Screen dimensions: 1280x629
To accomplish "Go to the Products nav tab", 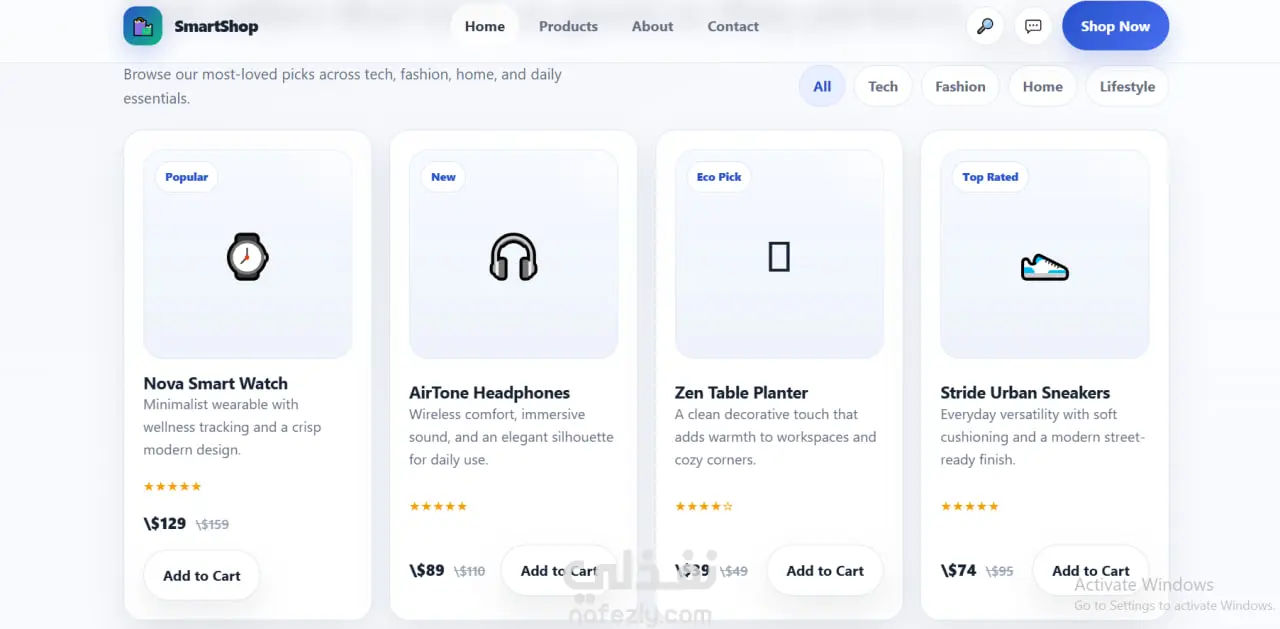I will click(x=568, y=26).
